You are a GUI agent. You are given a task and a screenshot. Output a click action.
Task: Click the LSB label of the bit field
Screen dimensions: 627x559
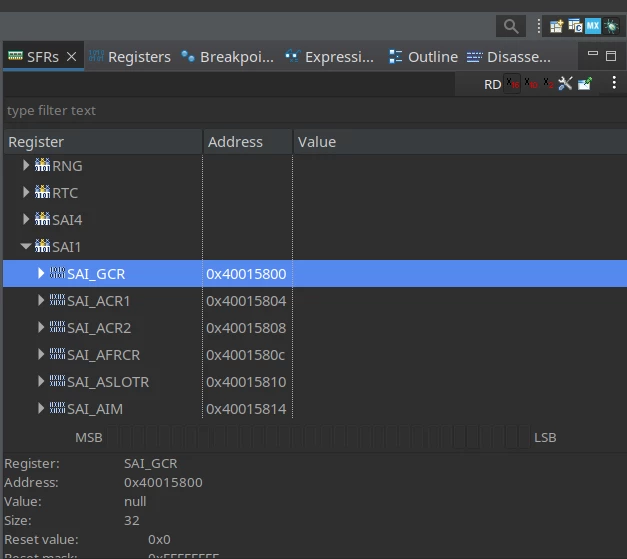click(x=545, y=437)
